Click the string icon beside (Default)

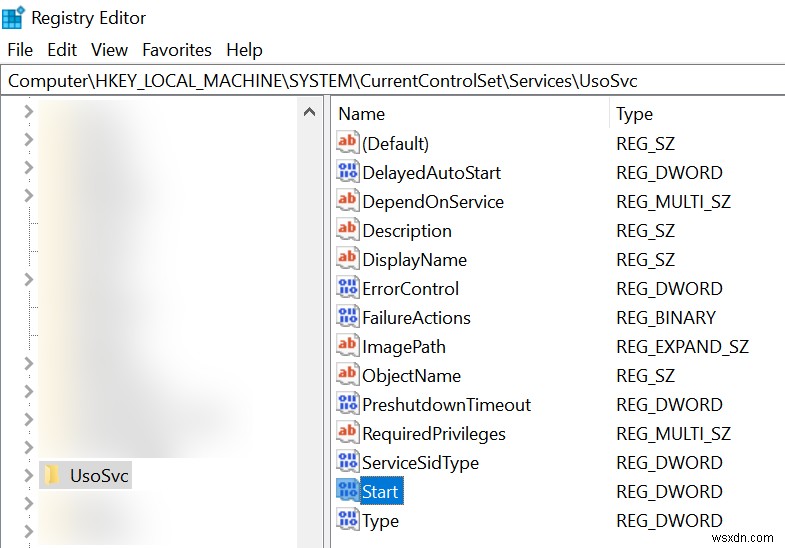click(347, 143)
